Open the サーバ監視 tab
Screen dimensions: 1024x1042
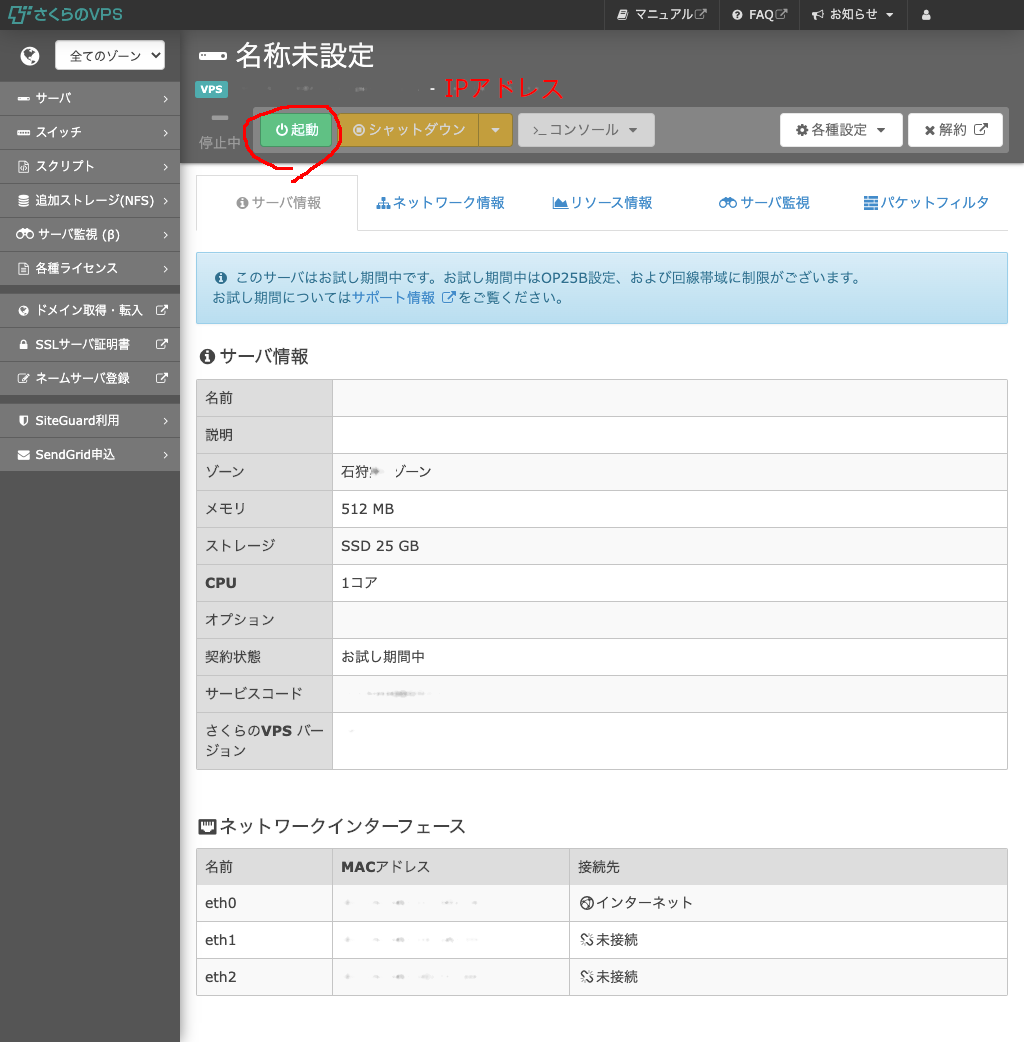[764, 203]
